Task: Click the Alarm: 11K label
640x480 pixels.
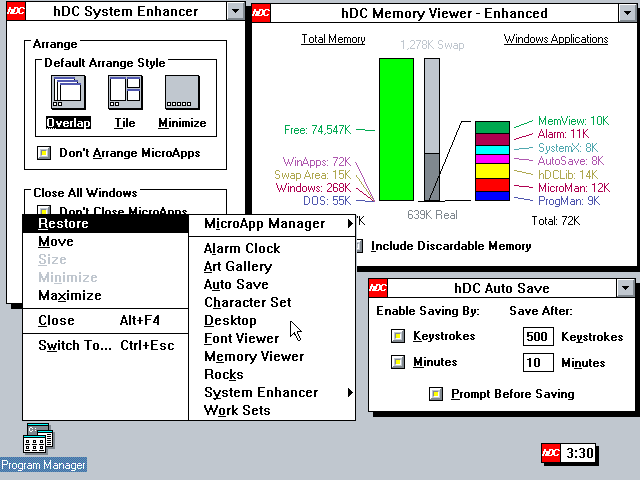Action: 563,134
